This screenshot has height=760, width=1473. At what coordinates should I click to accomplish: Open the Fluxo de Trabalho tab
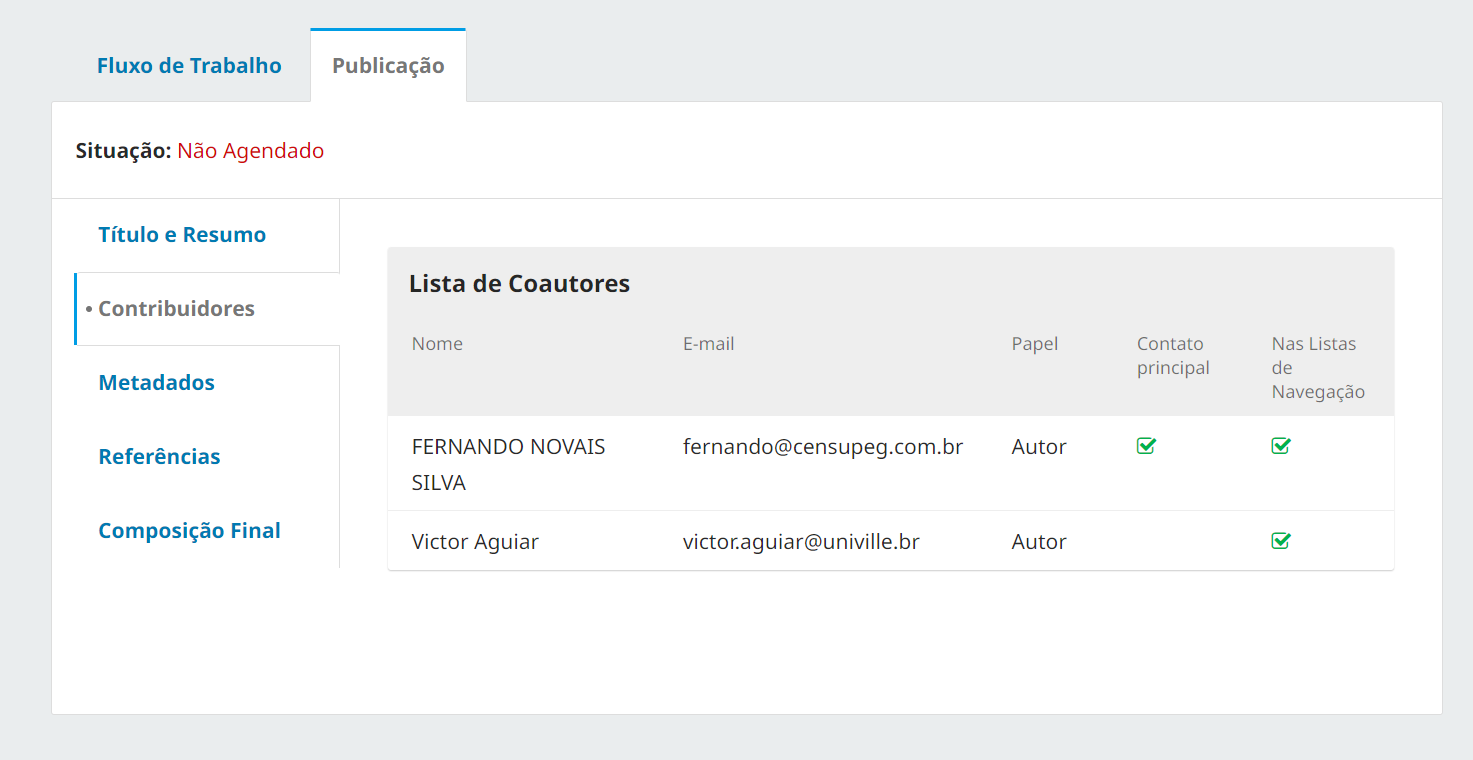click(189, 66)
